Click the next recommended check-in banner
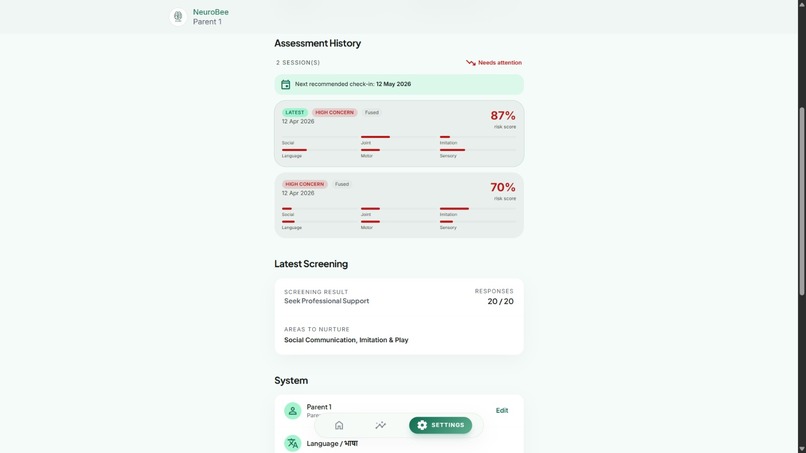The width and height of the screenshot is (806, 453). click(399, 84)
